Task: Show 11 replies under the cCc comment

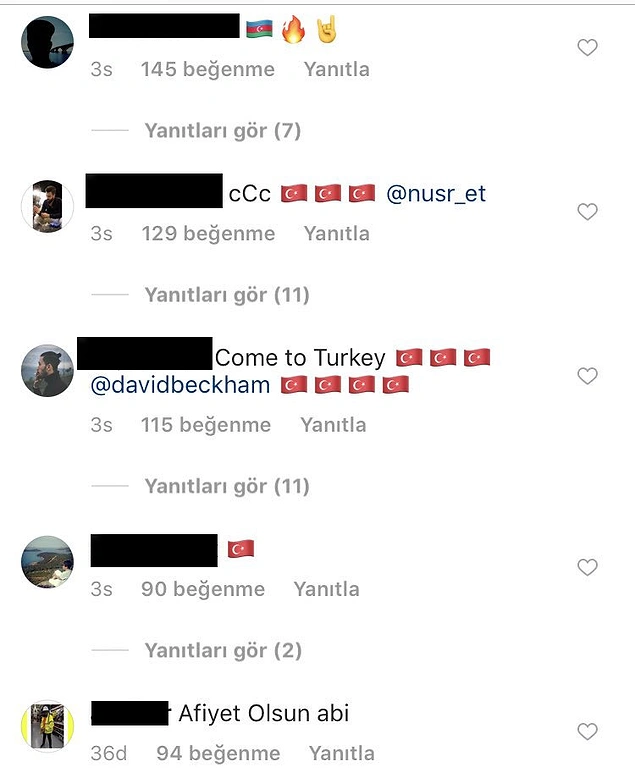Action: [227, 295]
